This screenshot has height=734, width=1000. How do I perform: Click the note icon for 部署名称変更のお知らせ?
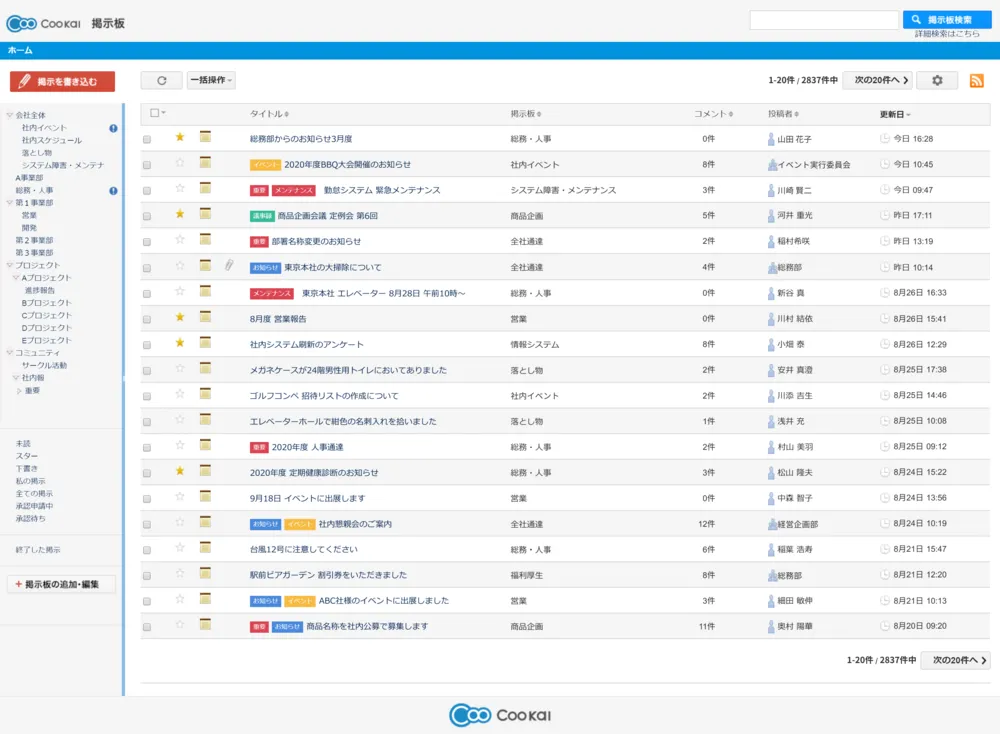[205, 239]
